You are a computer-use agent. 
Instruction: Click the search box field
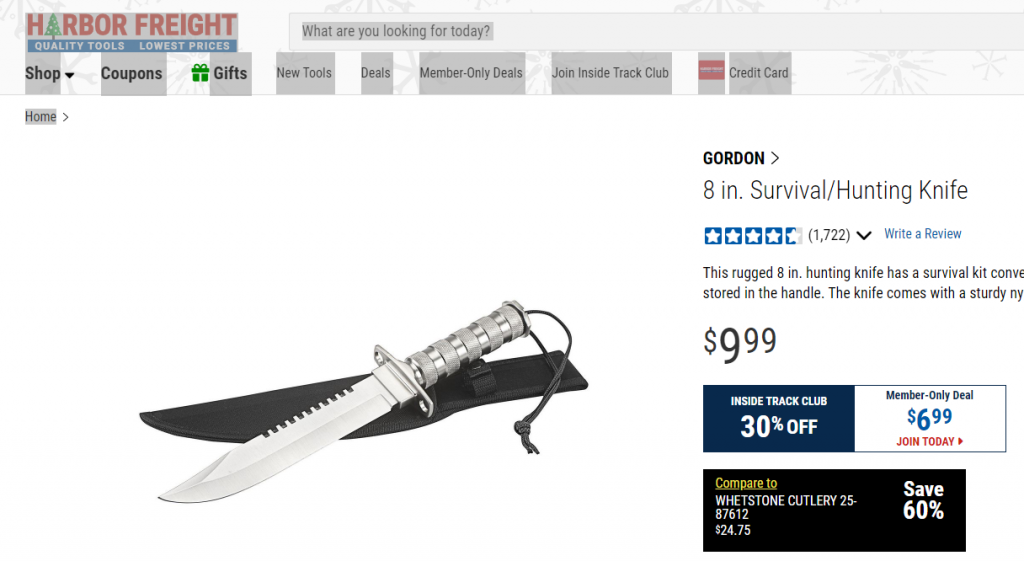656,31
